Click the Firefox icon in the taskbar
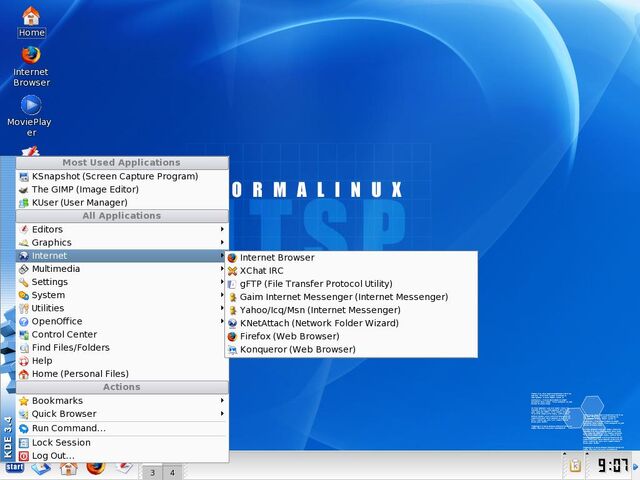The height and width of the screenshot is (480, 640). coord(96,469)
